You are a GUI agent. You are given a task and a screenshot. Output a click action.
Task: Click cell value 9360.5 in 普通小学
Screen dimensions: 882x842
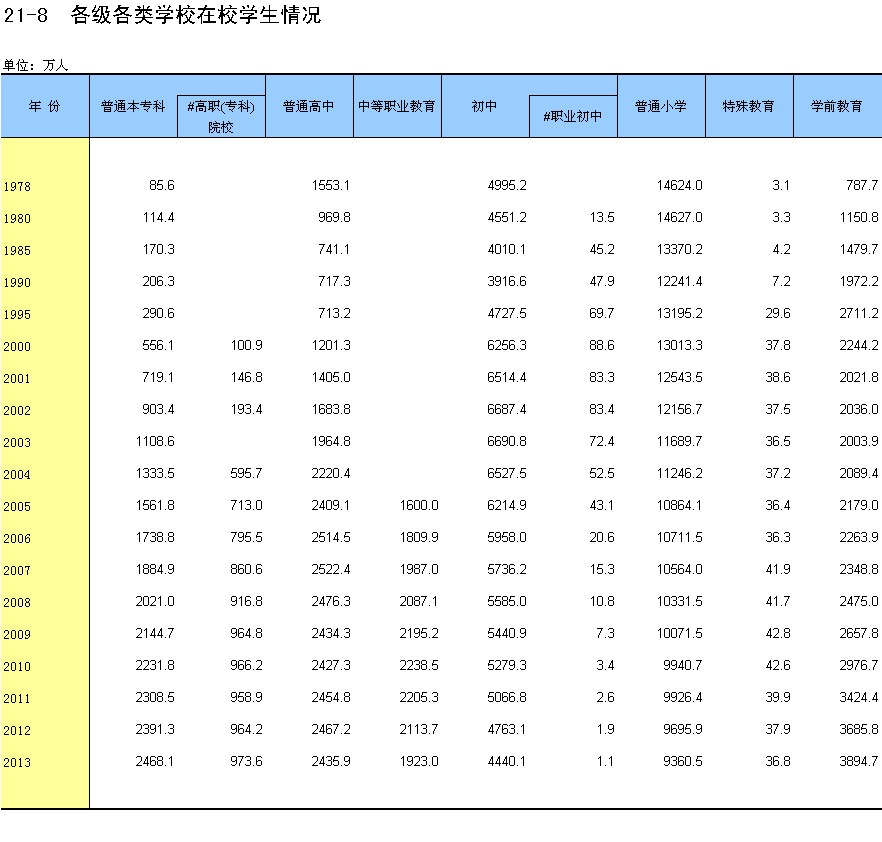point(683,761)
